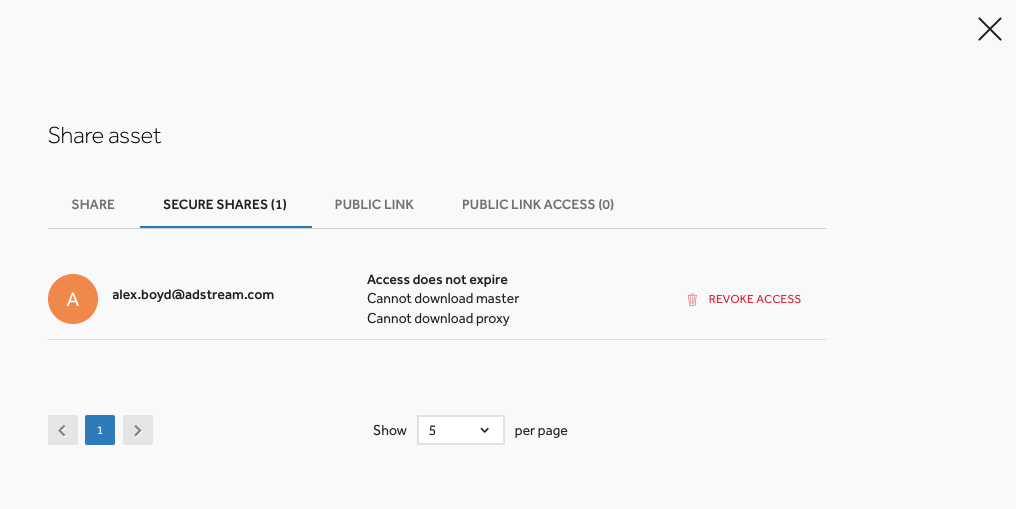
Task: Click the per page label text
Action: 541,431
